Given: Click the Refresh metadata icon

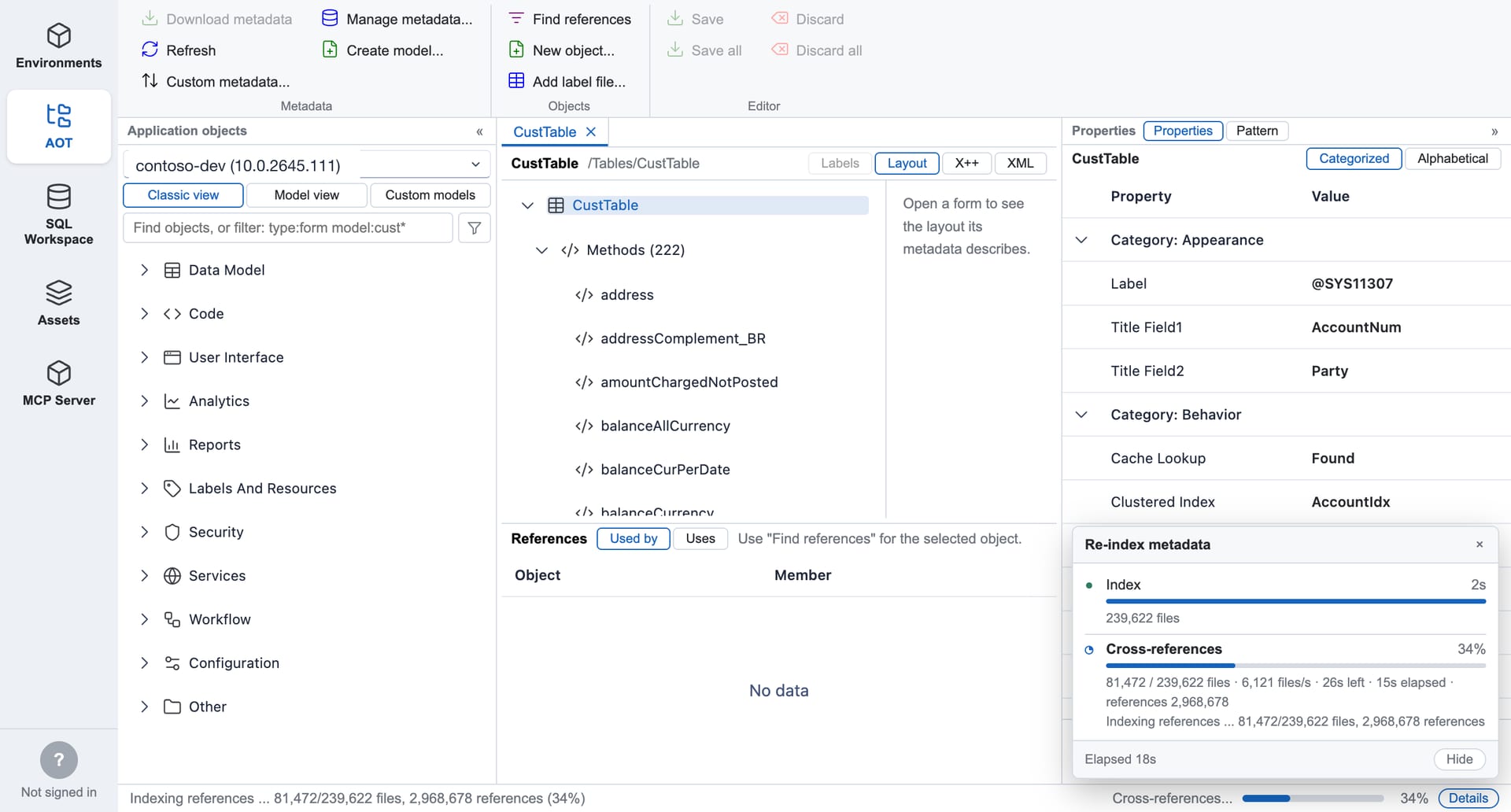Looking at the screenshot, I should [150, 50].
